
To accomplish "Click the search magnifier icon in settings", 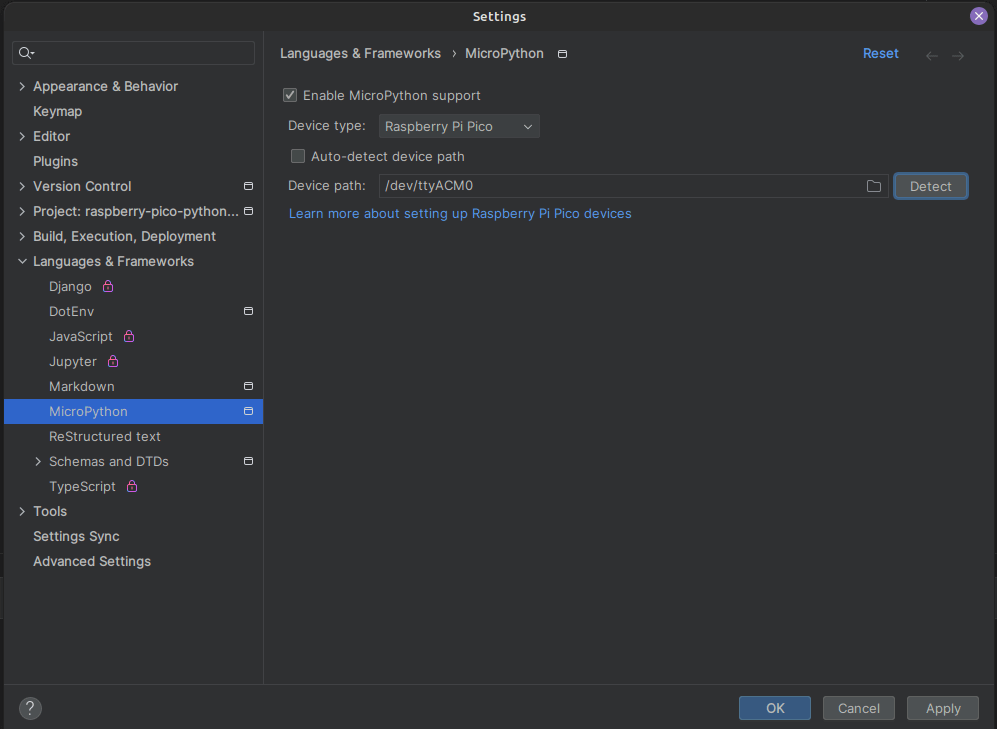I will (x=26, y=53).
